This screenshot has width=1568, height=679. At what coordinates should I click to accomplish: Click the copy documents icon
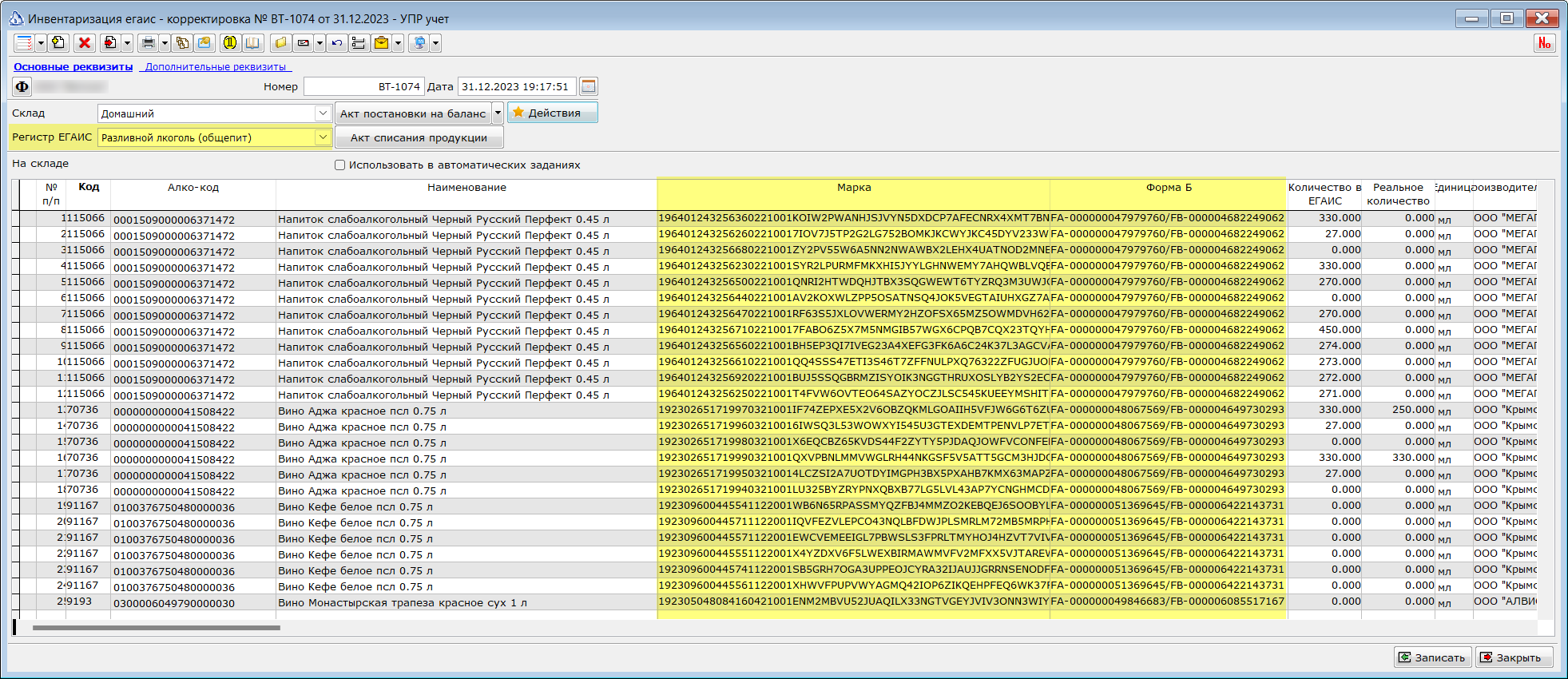coord(182,43)
